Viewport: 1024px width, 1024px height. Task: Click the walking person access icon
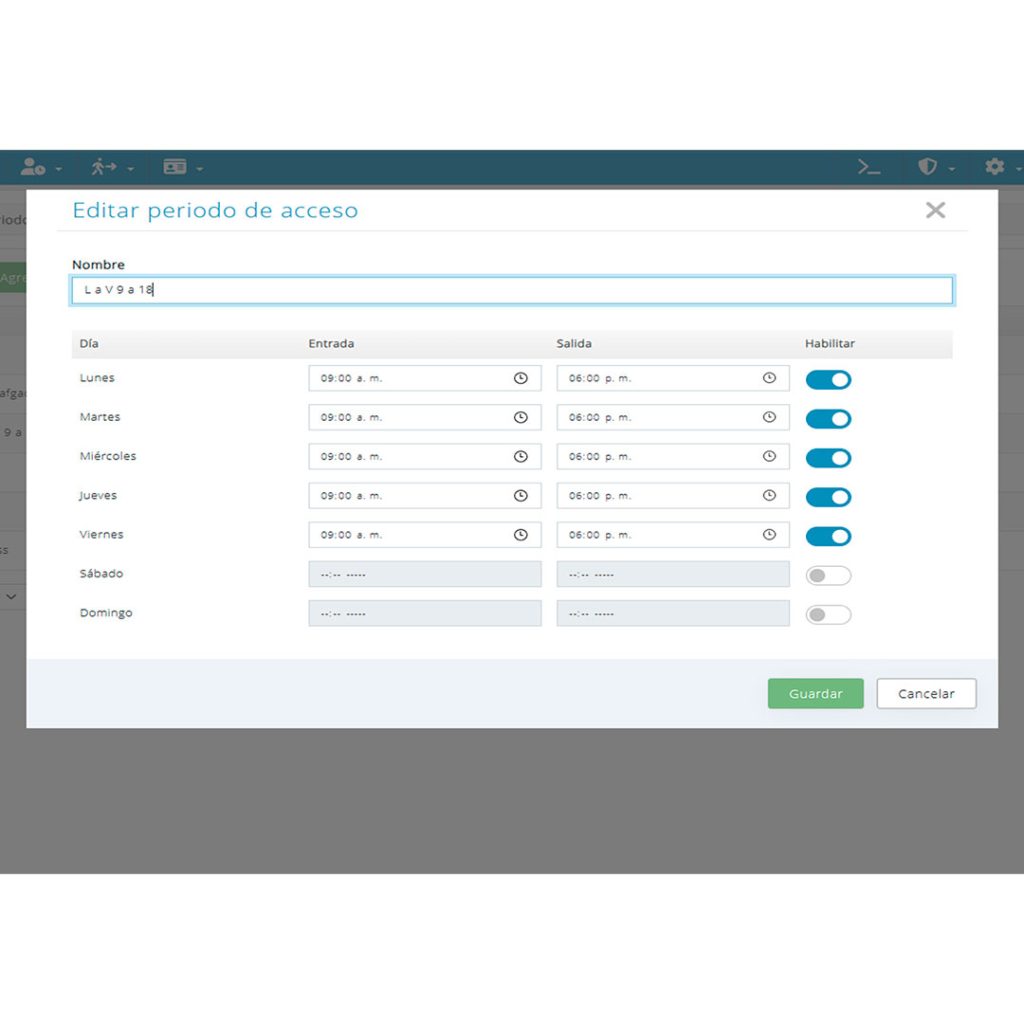104,167
